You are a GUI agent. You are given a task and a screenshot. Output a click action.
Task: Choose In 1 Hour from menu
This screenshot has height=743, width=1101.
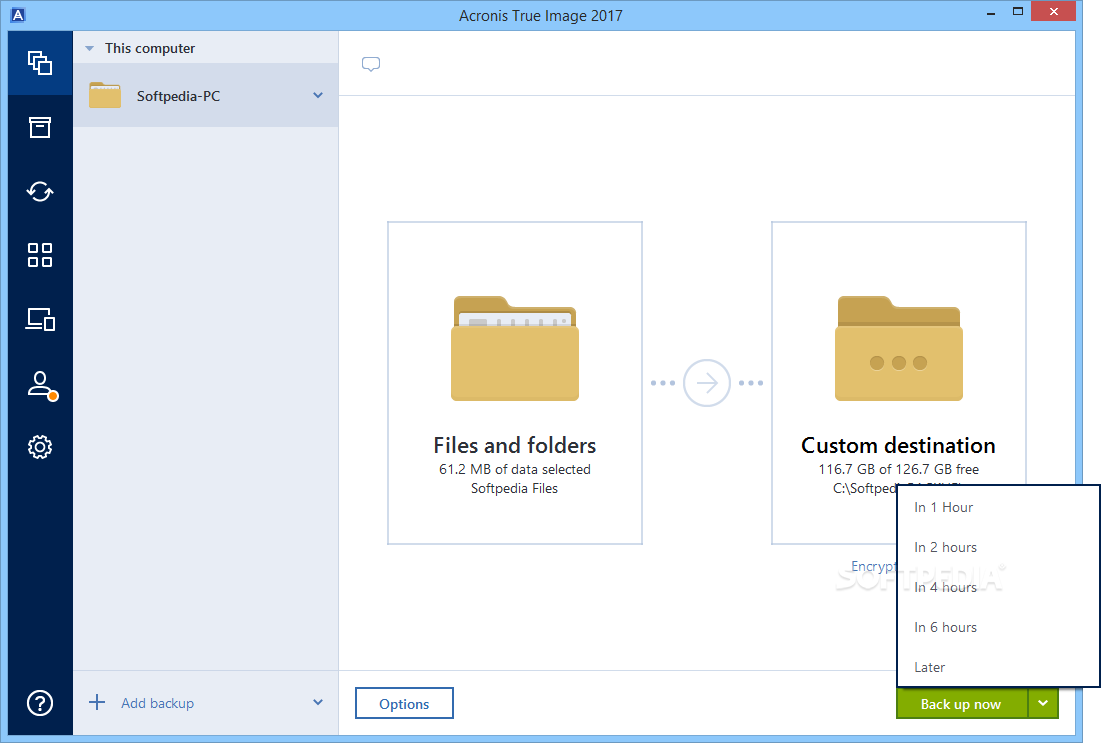coord(998,507)
